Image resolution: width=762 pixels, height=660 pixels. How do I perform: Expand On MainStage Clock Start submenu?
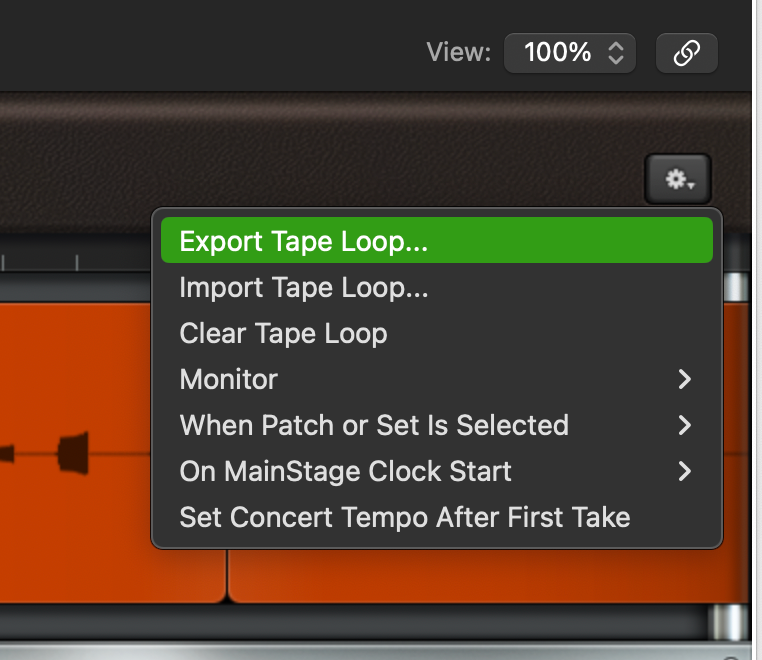(436, 471)
